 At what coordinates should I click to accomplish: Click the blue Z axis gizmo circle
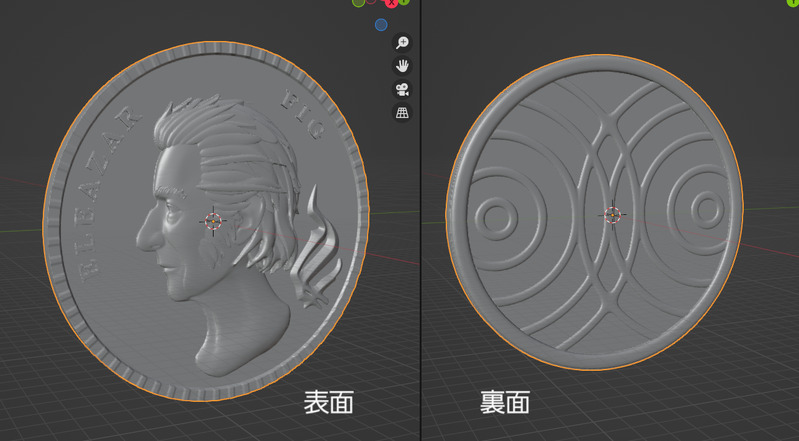(381, 24)
